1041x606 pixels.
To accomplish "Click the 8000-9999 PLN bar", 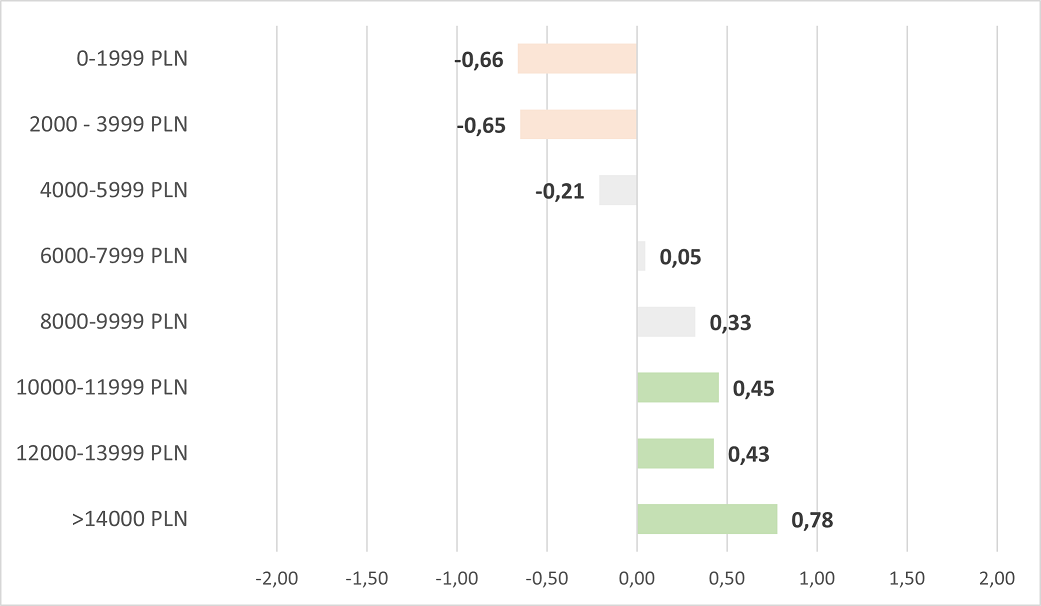I will 666,322.
